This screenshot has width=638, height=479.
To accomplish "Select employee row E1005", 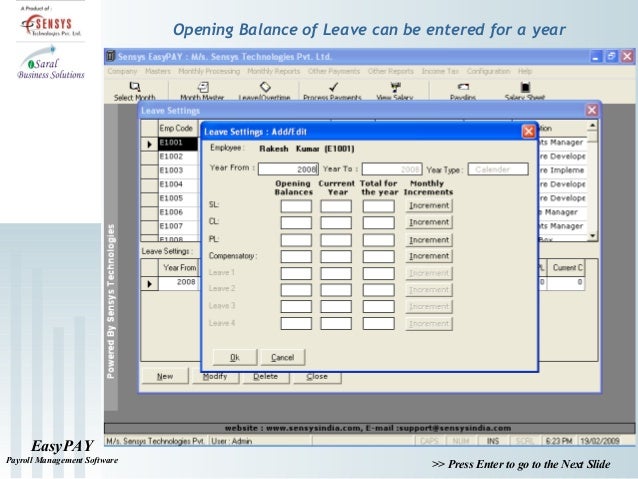I will pos(178,198).
